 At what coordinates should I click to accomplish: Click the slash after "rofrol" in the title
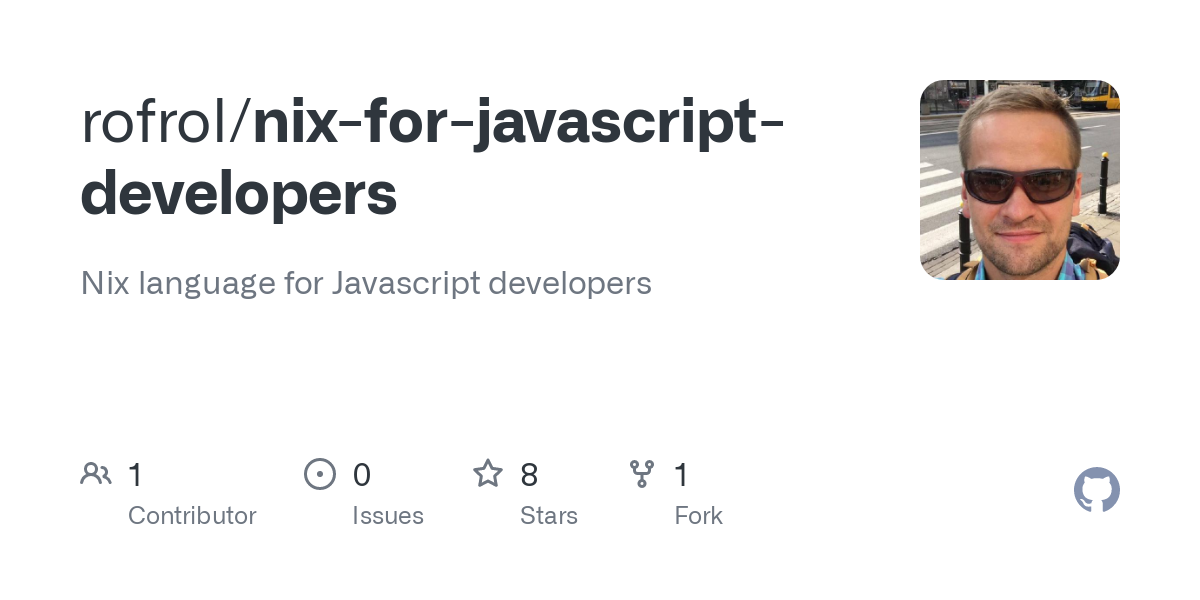click(240, 123)
